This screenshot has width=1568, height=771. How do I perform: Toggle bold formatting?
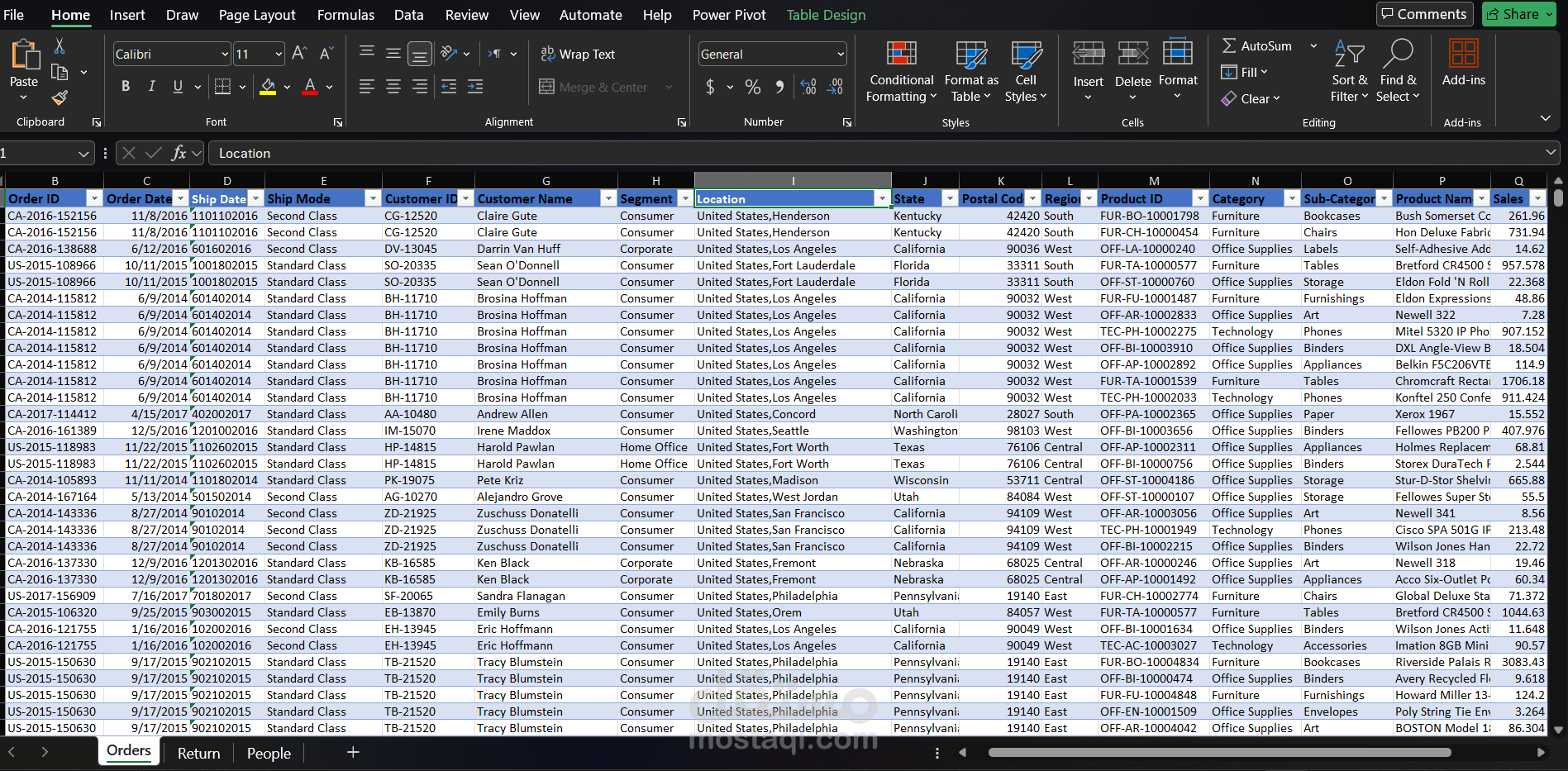coord(126,86)
